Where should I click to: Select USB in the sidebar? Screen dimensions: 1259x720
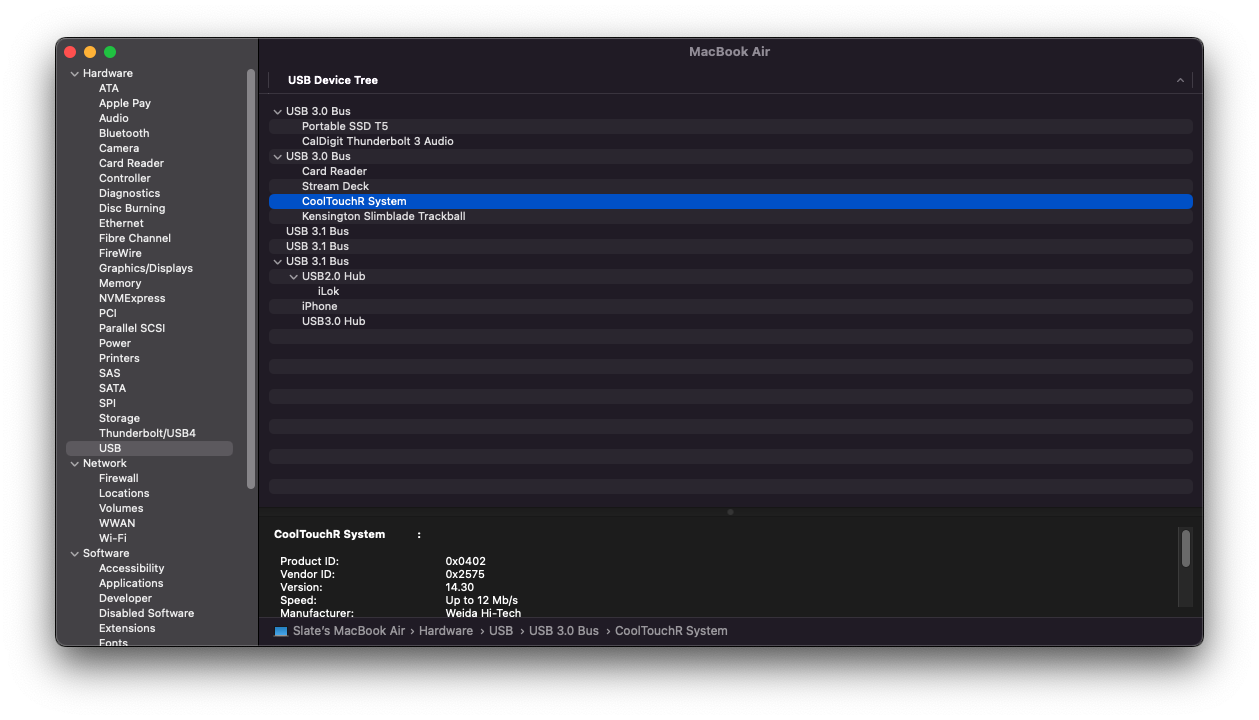click(x=149, y=448)
